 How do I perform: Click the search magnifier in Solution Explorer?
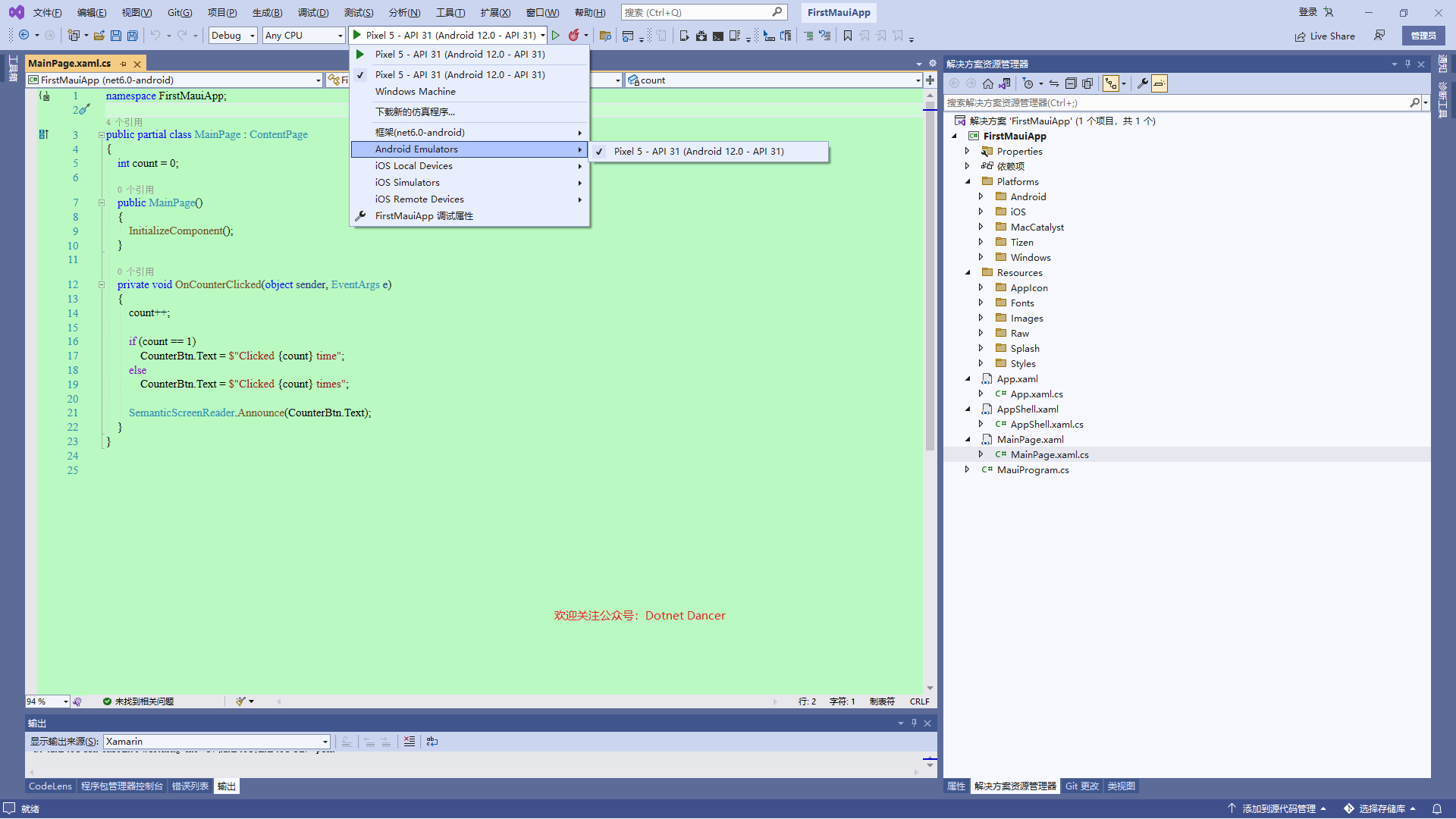click(x=1414, y=103)
